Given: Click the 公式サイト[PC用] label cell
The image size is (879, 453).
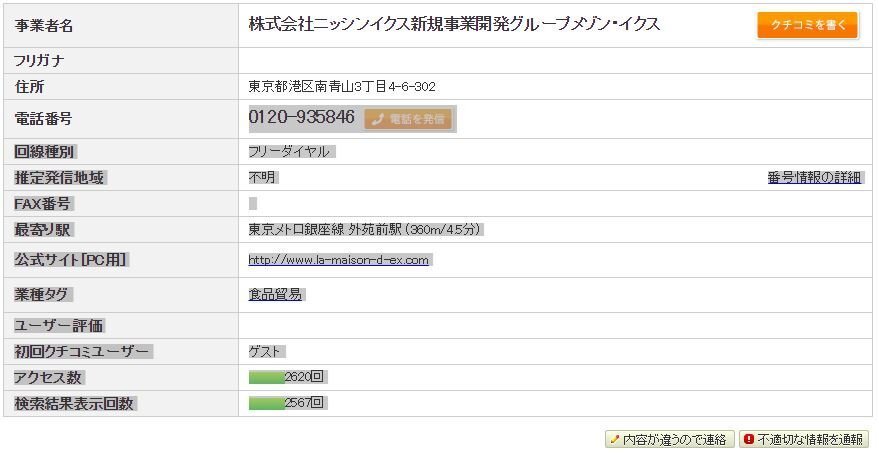Looking at the screenshot, I should (x=121, y=260).
